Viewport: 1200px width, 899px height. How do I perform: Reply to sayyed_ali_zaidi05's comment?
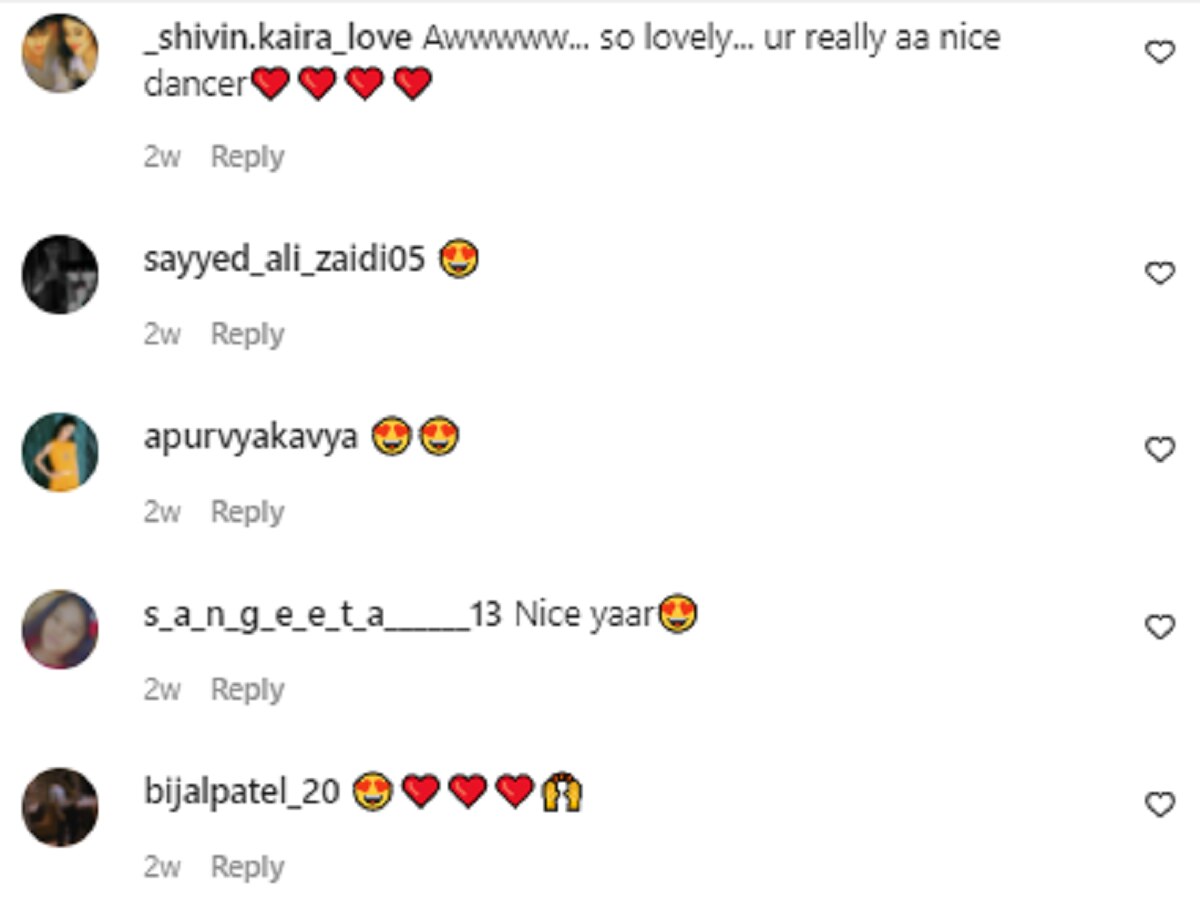pyautogui.click(x=247, y=334)
